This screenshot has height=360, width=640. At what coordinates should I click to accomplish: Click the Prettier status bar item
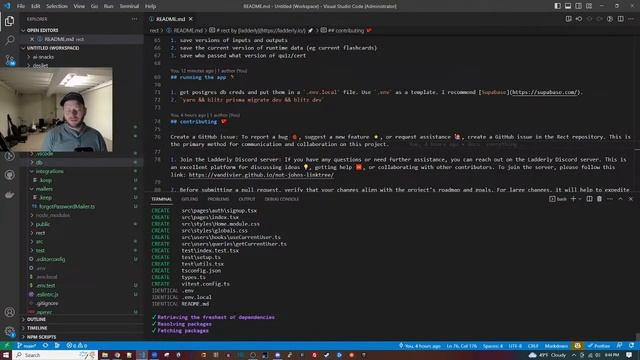click(598, 346)
